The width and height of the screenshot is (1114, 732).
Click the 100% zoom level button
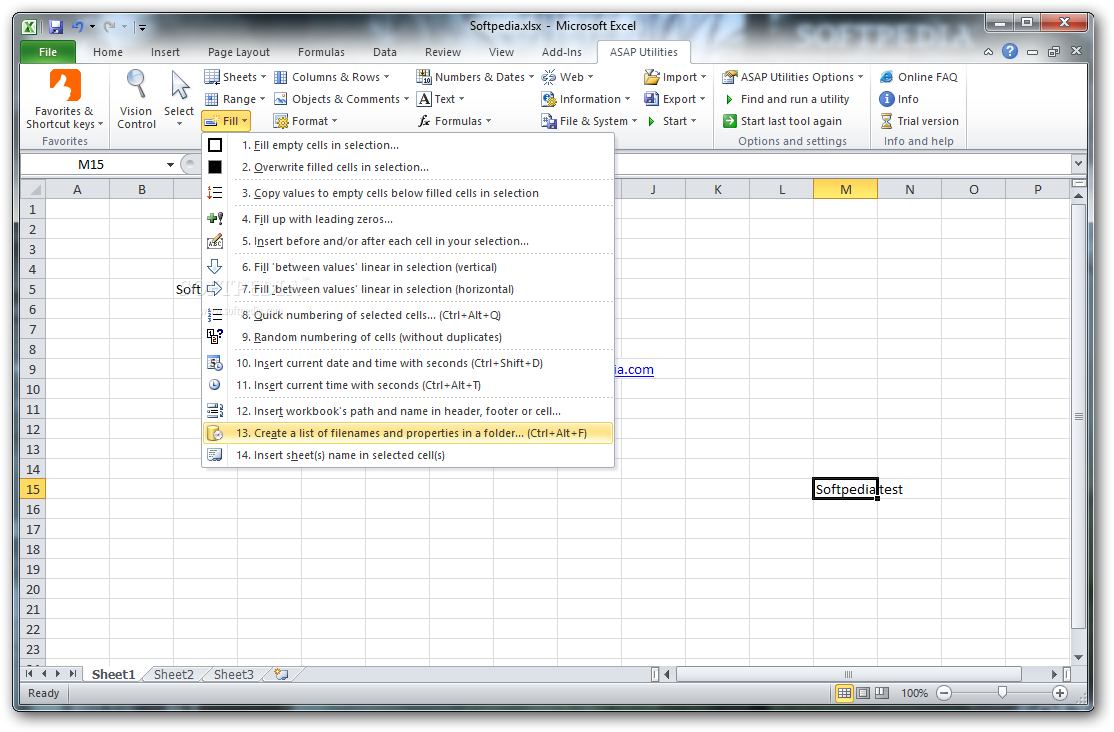[x=914, y=693]
